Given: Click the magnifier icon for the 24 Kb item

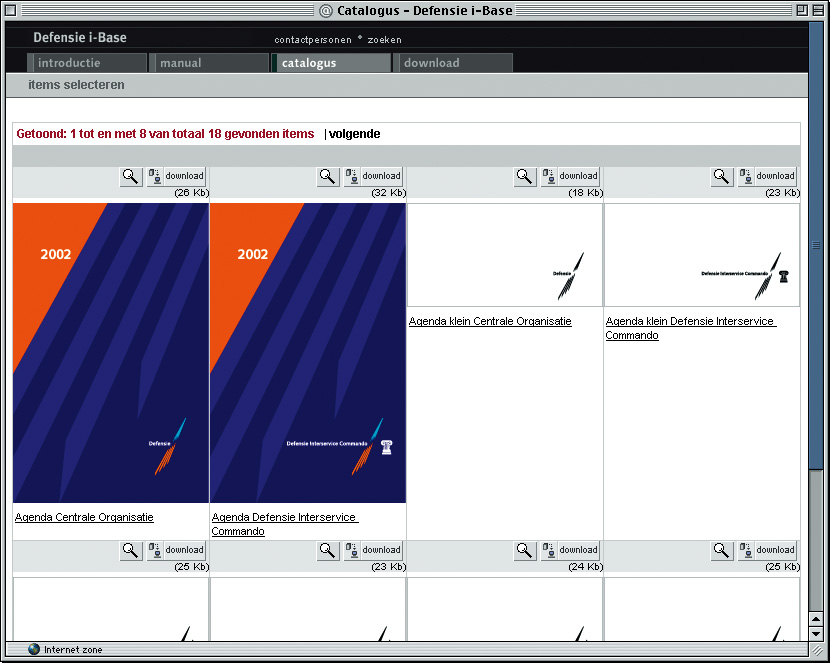Looking at the screenshot, I should click(525, 550).
